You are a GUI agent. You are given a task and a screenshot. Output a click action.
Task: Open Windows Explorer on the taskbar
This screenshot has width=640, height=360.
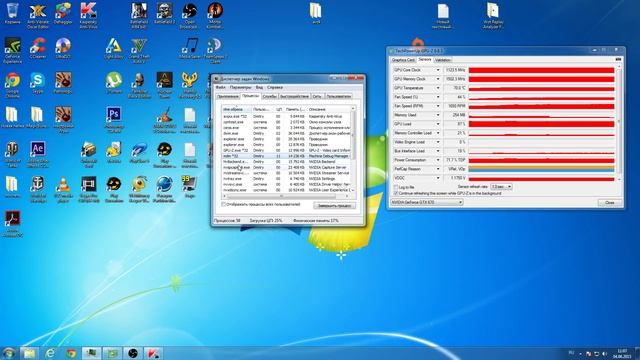click(29, 353)
